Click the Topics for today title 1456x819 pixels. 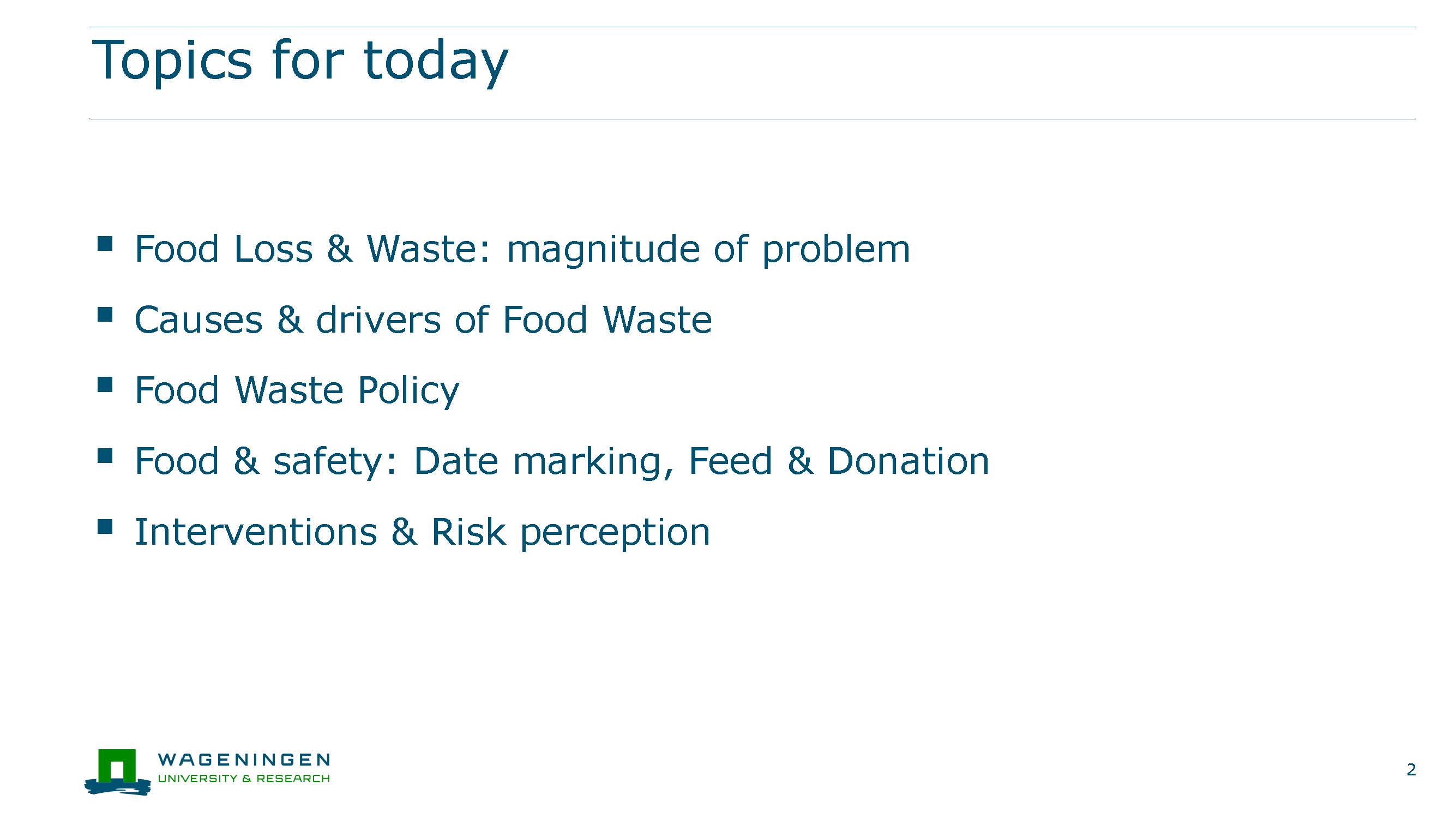pos(299,61)
